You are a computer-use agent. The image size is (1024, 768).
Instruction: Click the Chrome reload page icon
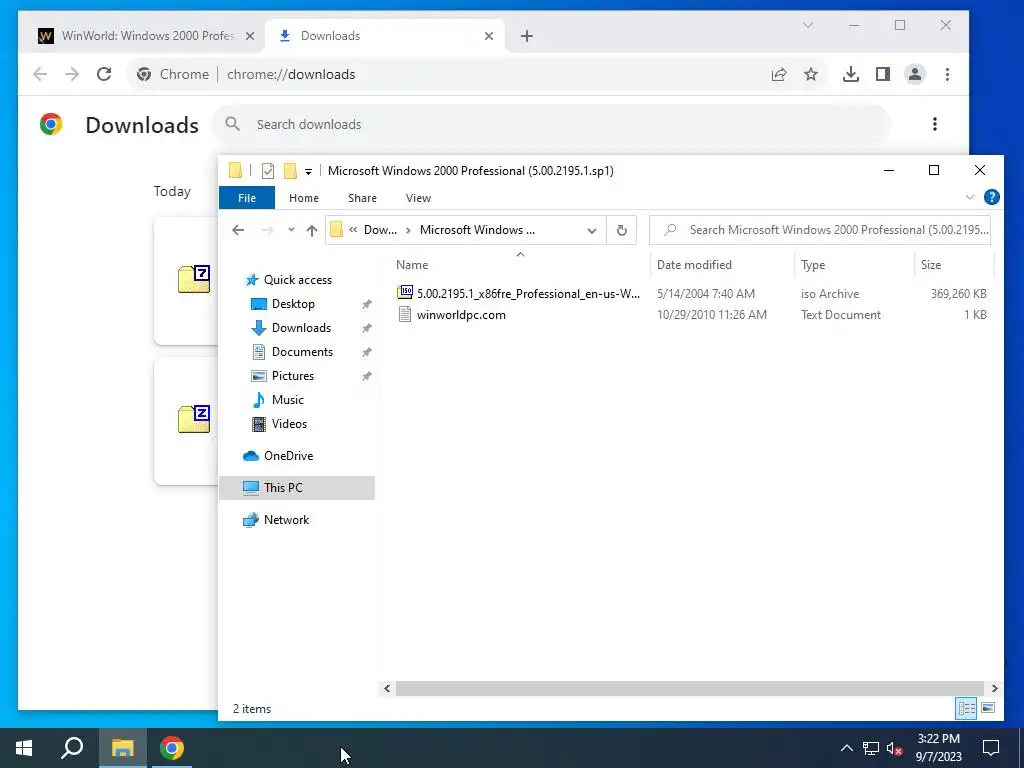[104, 74]
